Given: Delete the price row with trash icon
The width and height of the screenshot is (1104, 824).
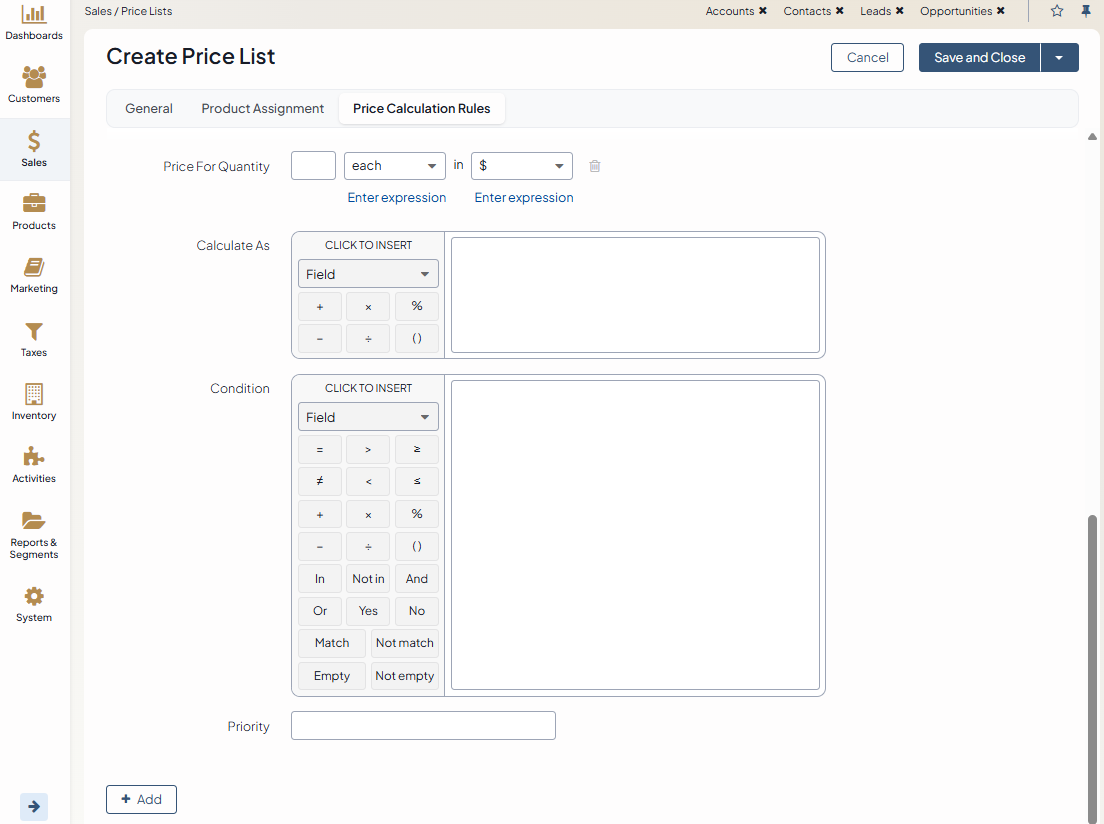Looking at the screenshot, I should tap(595, 166).
